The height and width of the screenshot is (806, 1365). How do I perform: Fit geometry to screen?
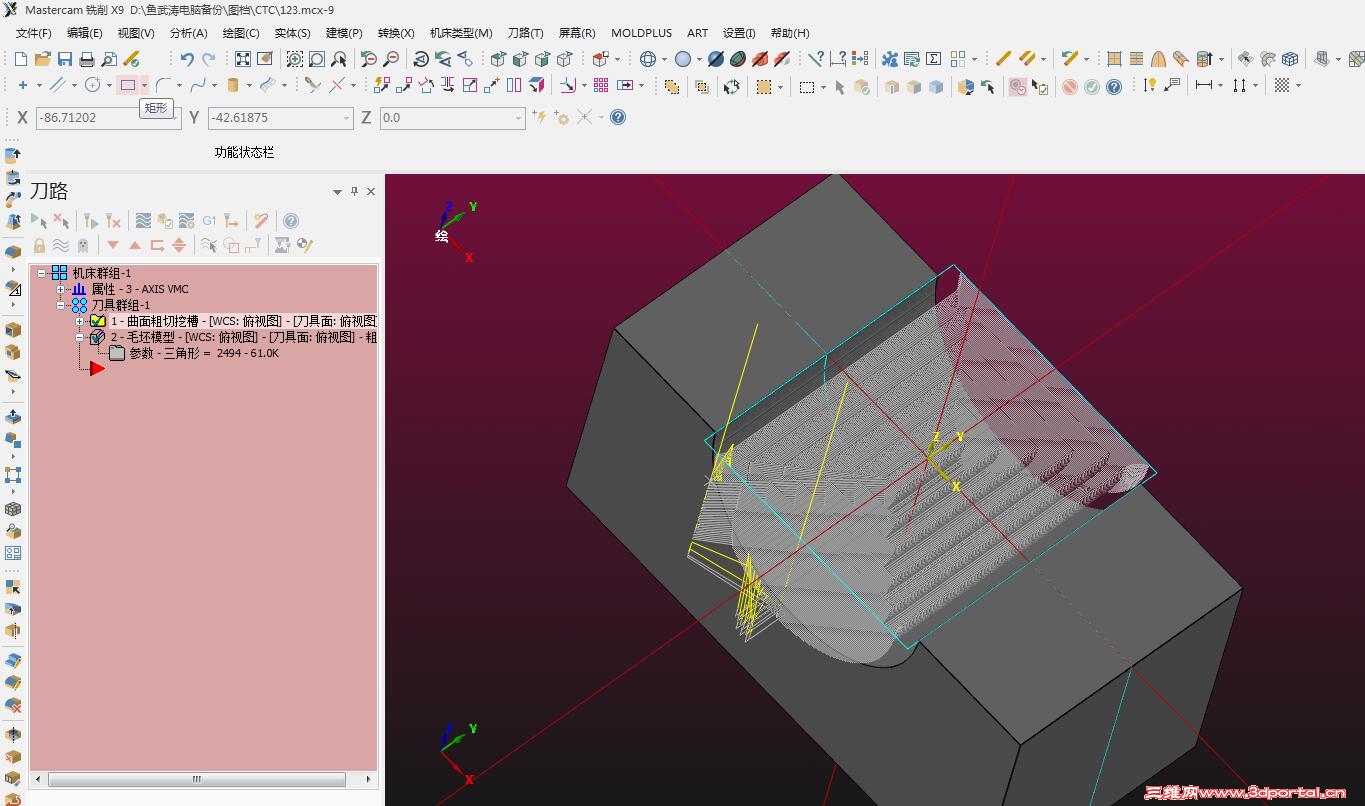(x=243, y=59)
